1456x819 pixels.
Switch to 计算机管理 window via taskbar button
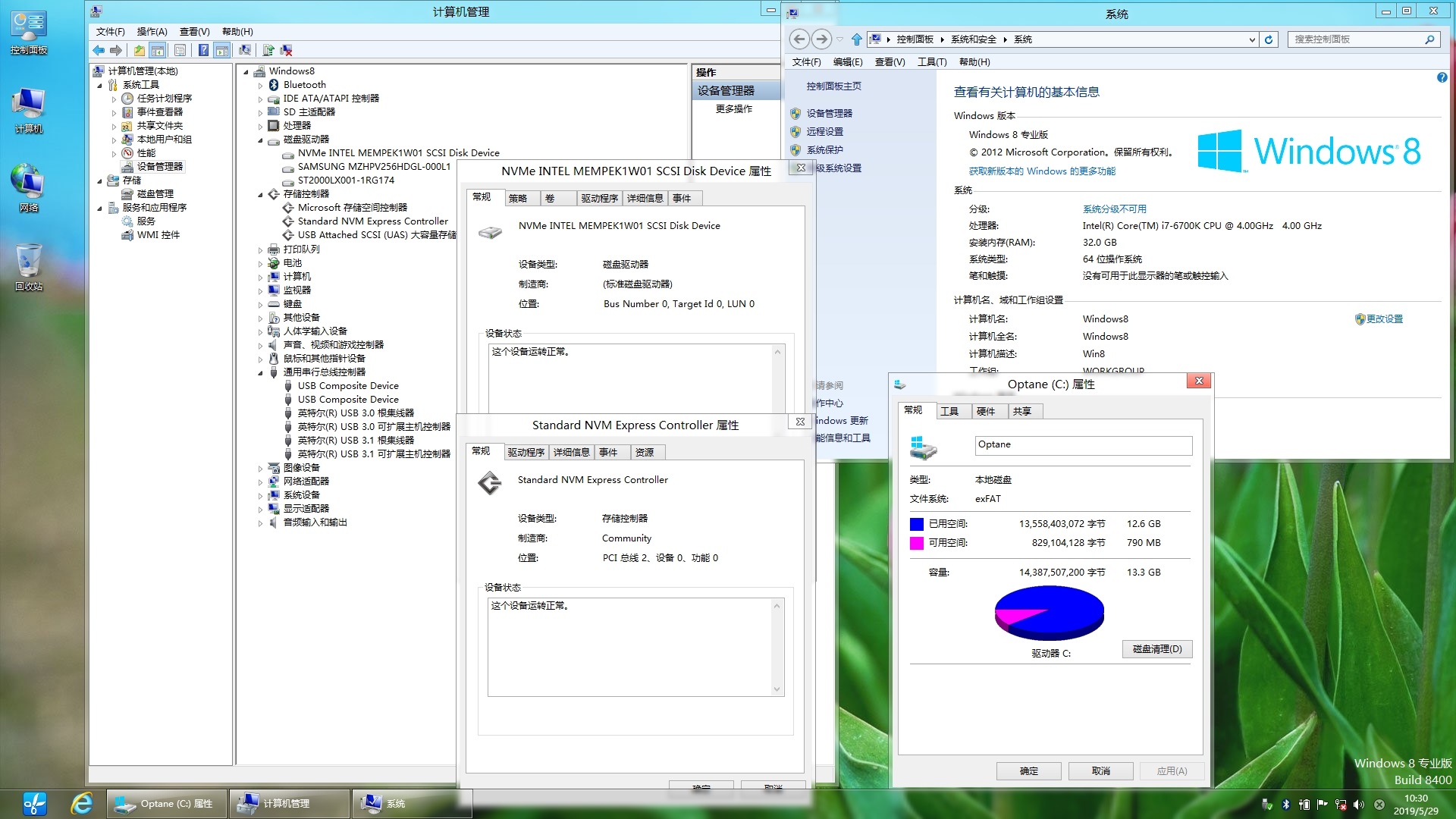point(289,804)
